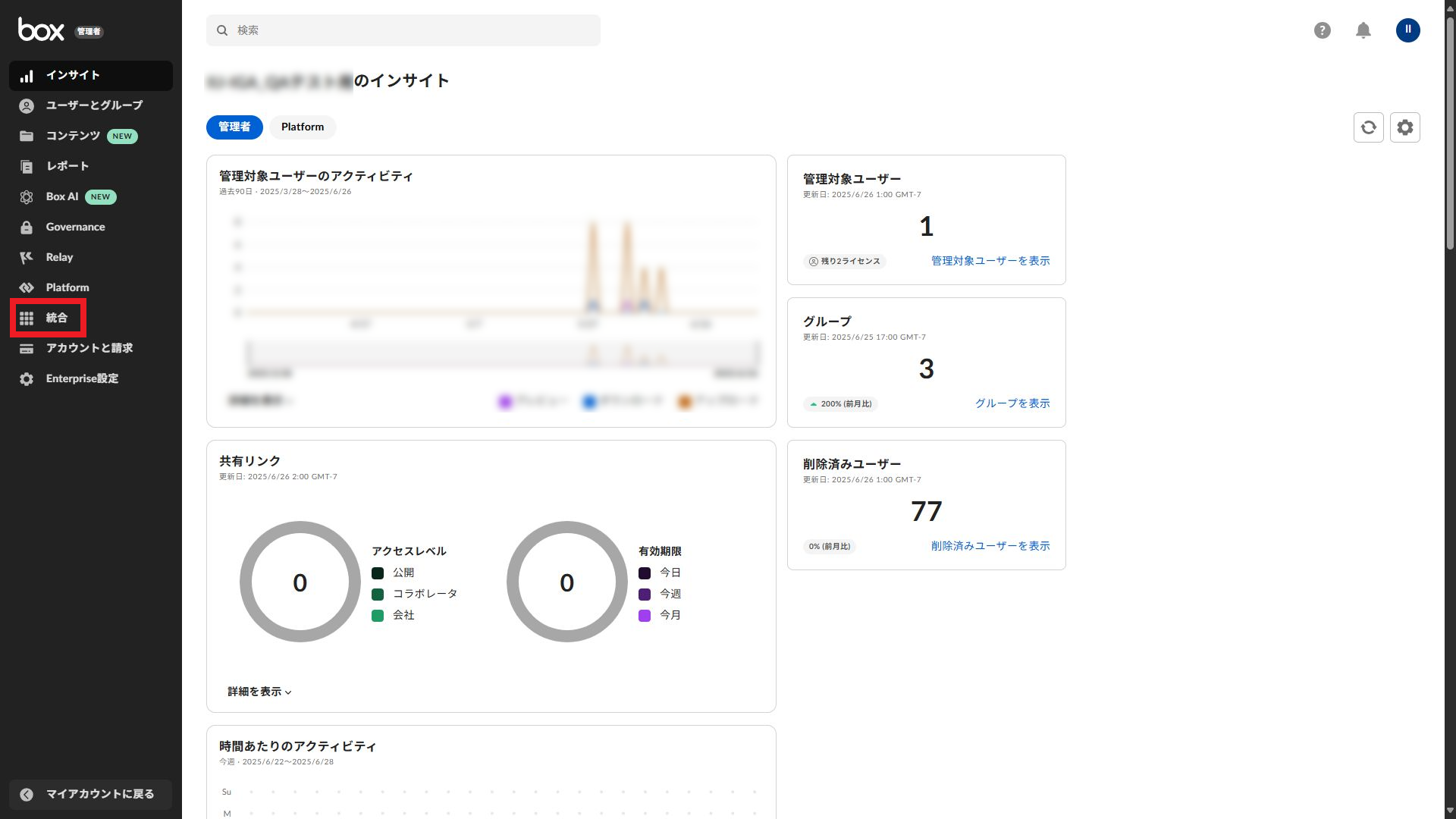This screenshot has width=1456, height=819.
Task: Select the 管理者 tab
Action: click(234, 127)
